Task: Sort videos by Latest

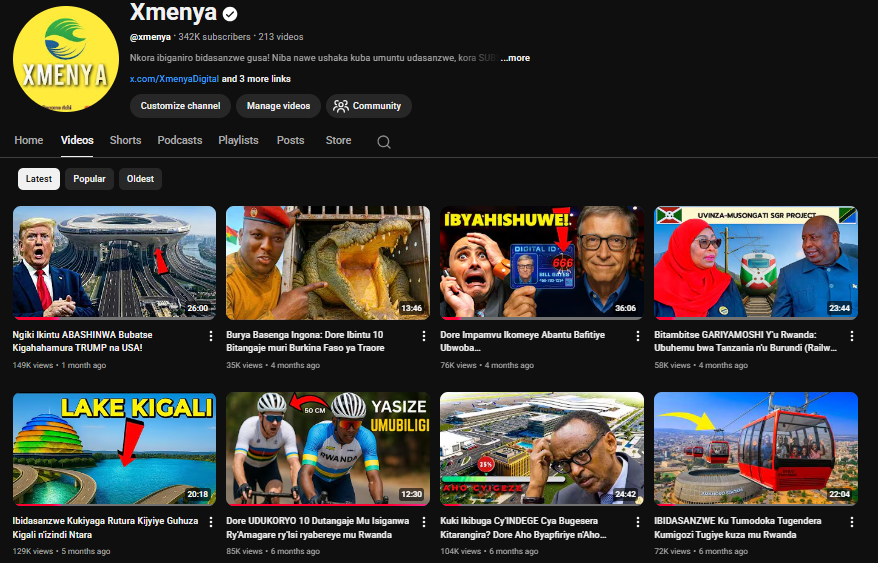Action: 39,179
